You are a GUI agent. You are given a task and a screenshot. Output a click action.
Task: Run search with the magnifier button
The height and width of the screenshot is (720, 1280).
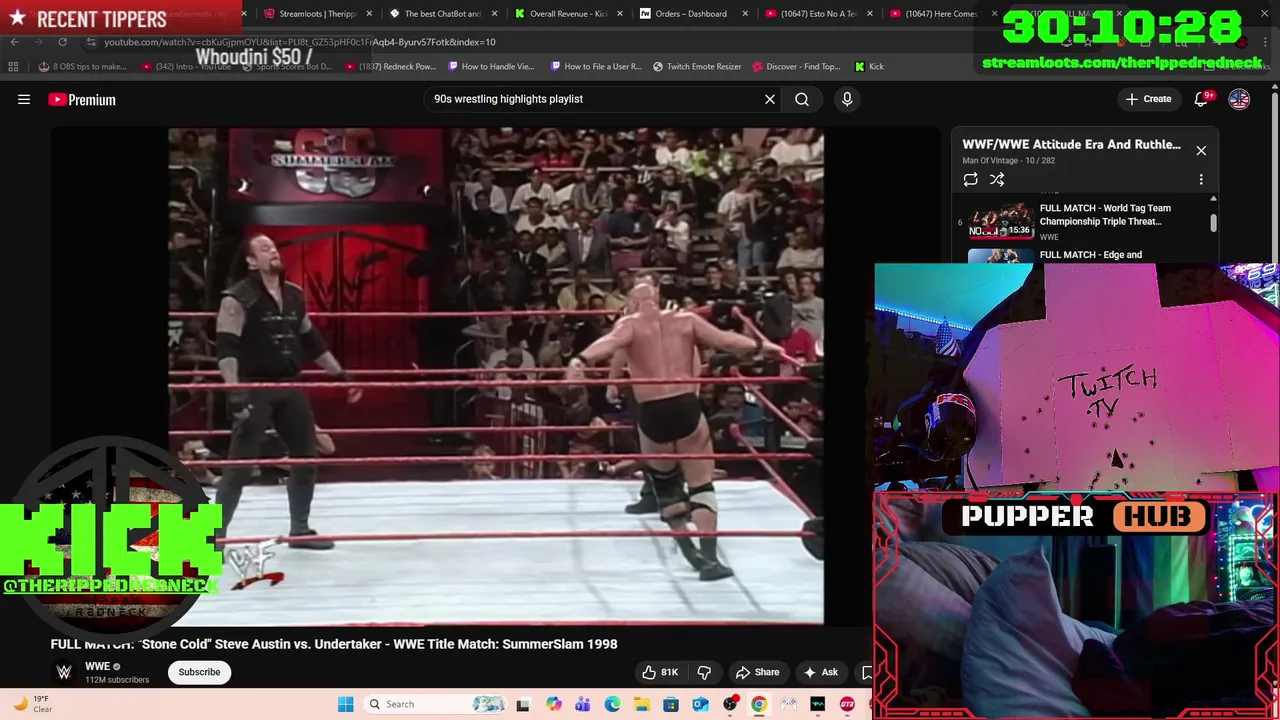[x=802, y=99]
